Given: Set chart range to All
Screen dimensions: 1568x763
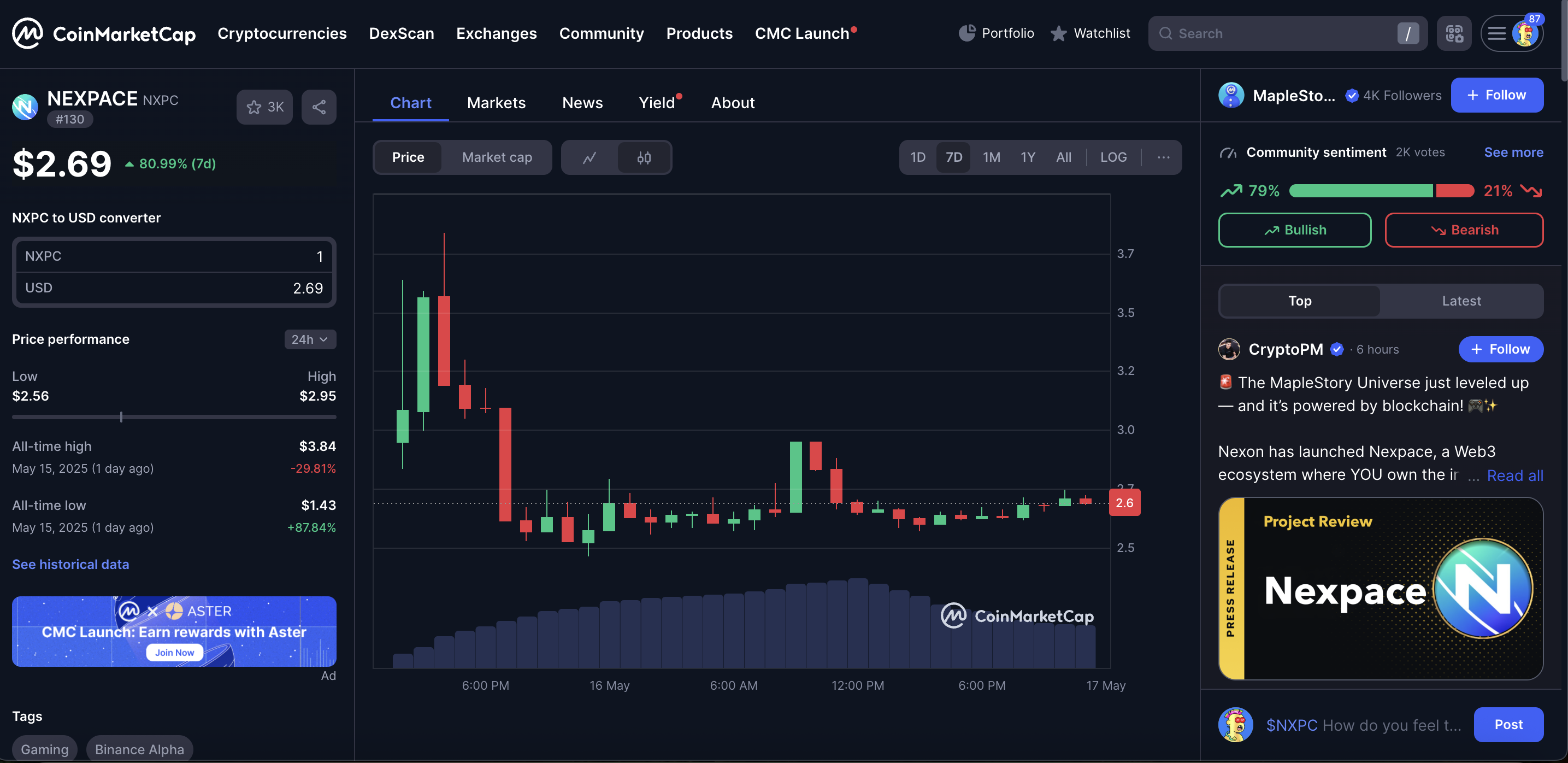Looking at the screenshot, I should [1063, 158].
